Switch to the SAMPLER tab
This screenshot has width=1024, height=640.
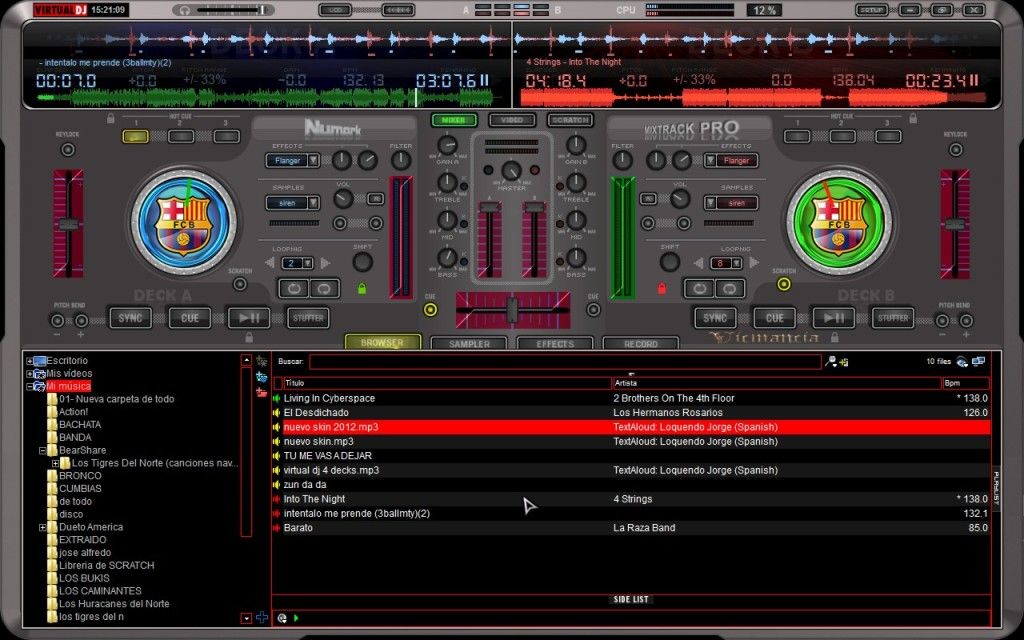[470, 344]
